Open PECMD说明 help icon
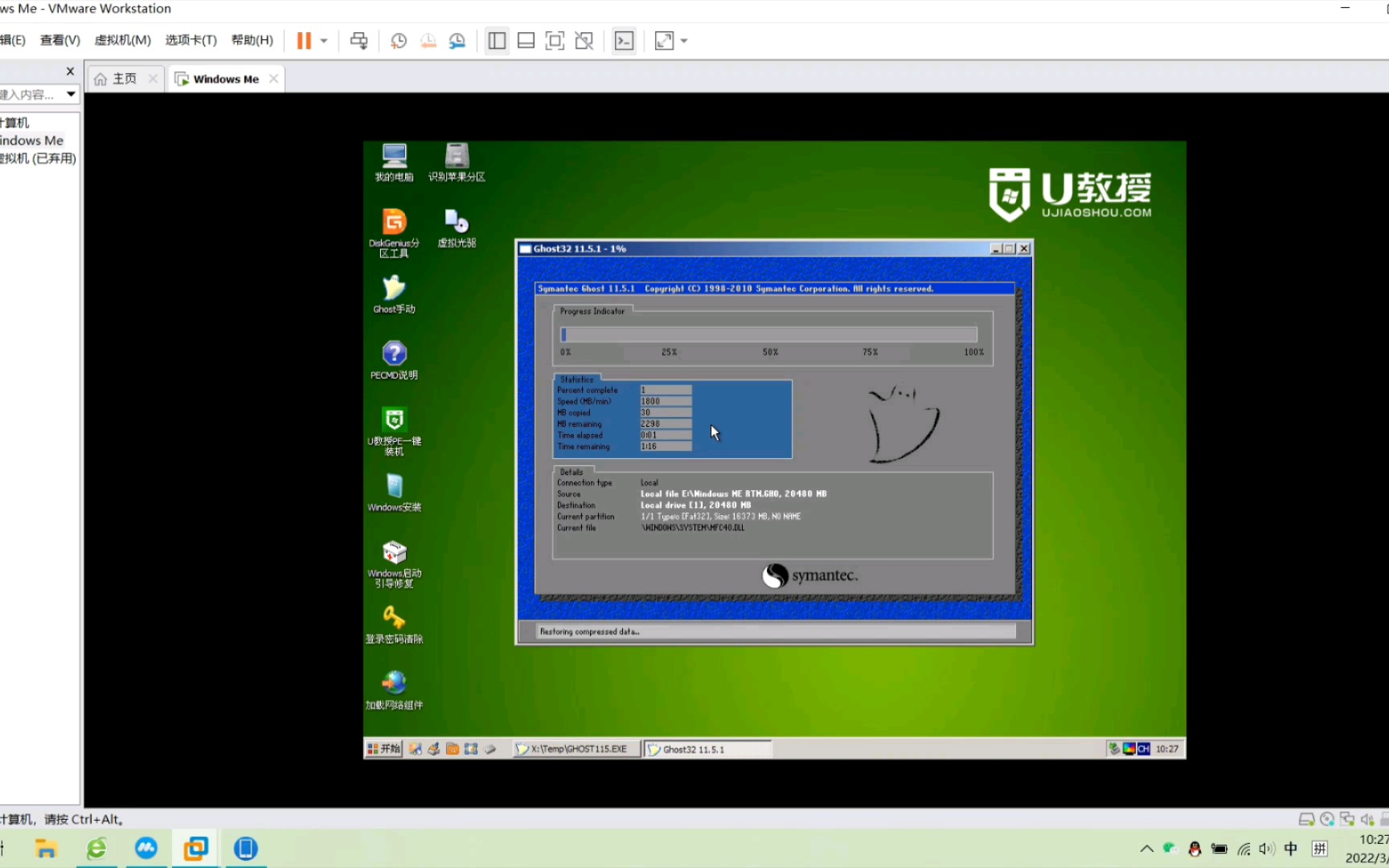This screenshot has width=1389, height=868. 394,360
